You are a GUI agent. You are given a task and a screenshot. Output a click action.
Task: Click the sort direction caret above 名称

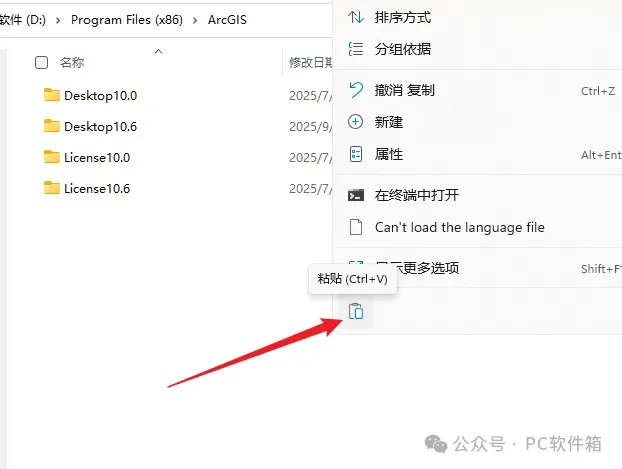coord(159,51)
